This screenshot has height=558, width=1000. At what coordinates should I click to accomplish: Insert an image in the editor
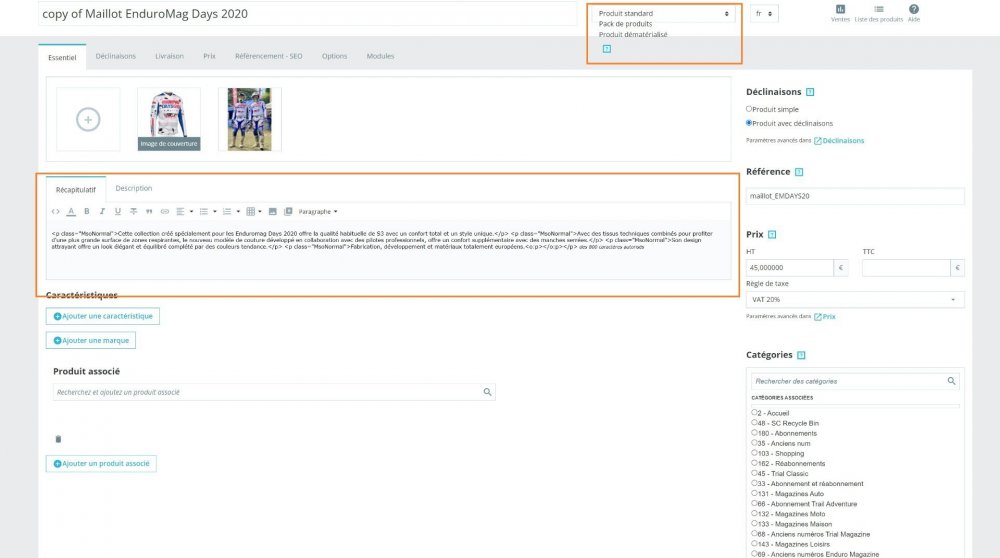(x=272, y=212)
